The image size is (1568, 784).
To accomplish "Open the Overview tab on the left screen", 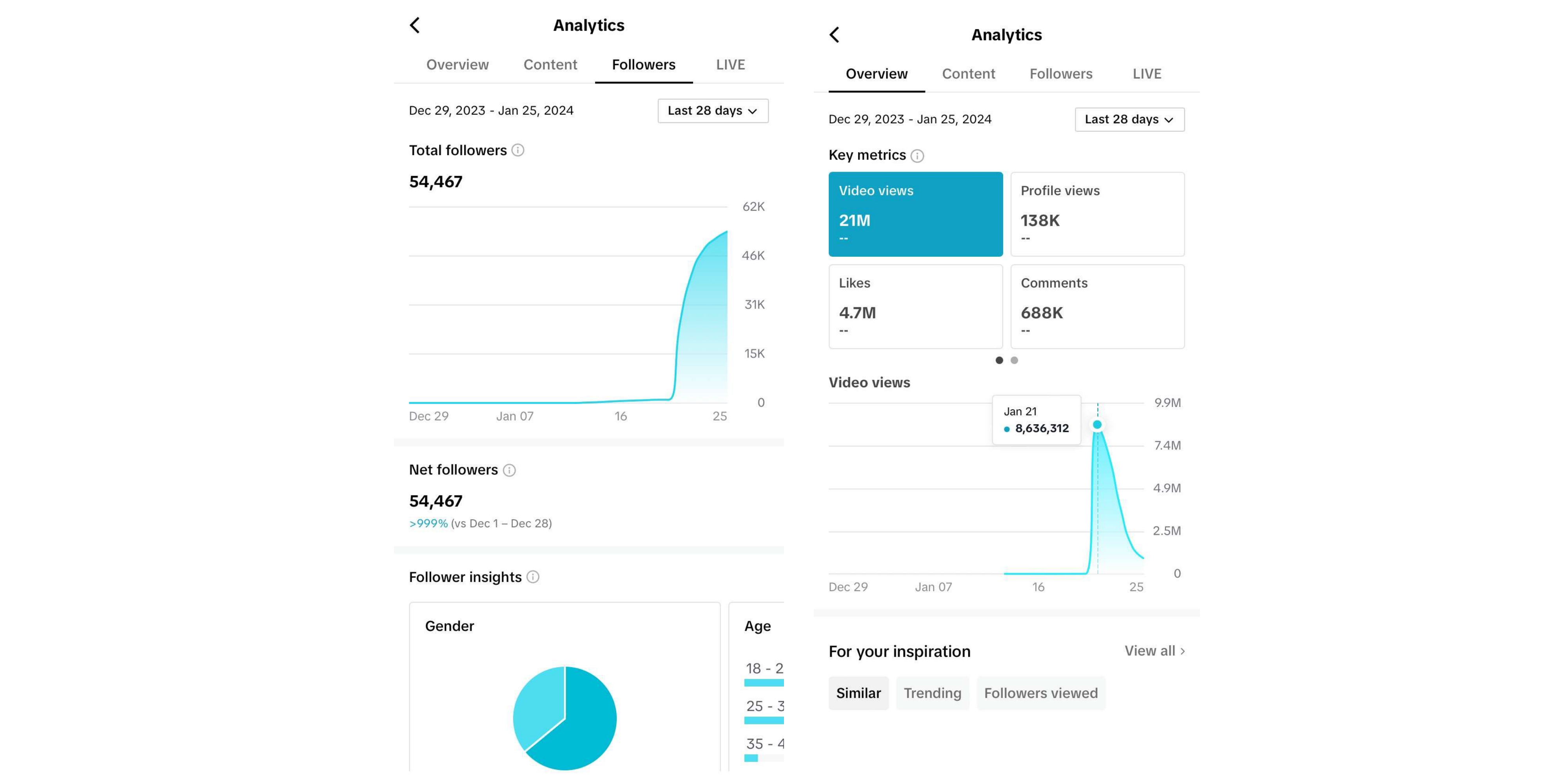I will point(457,65).
